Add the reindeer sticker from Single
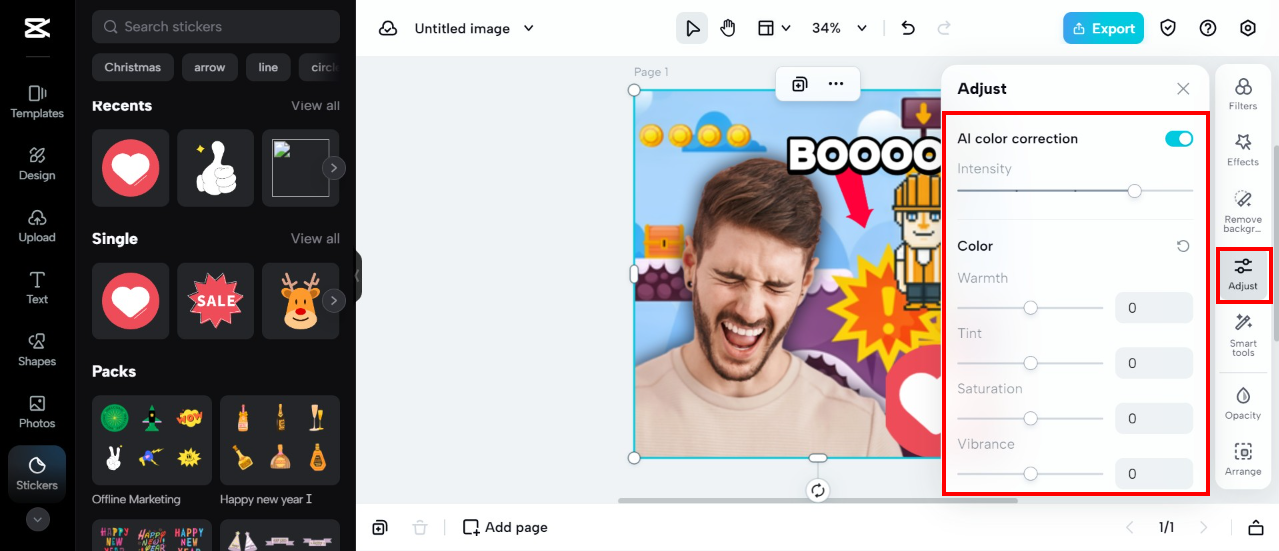The image size is (1279, 551). coord(300,300)
